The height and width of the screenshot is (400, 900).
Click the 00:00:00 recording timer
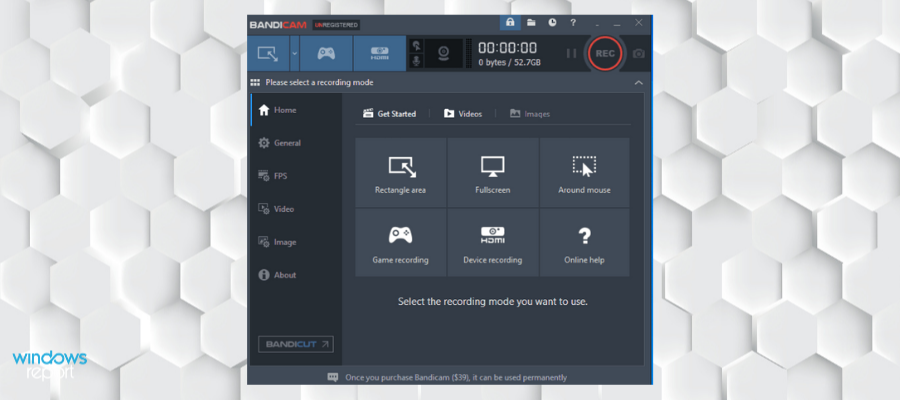tap(507, 48)
